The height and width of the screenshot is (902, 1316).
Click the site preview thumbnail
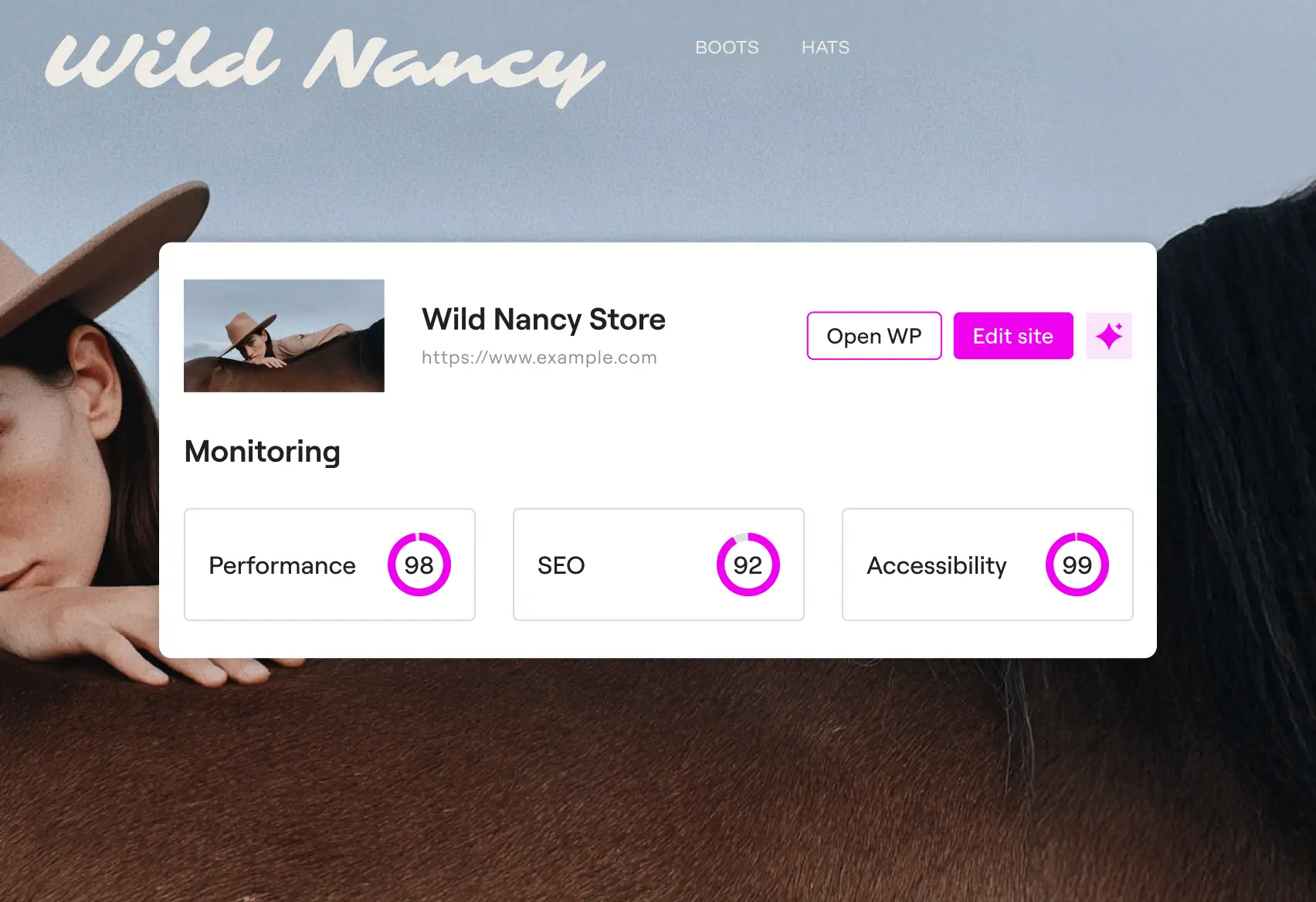tap(284, 336)
